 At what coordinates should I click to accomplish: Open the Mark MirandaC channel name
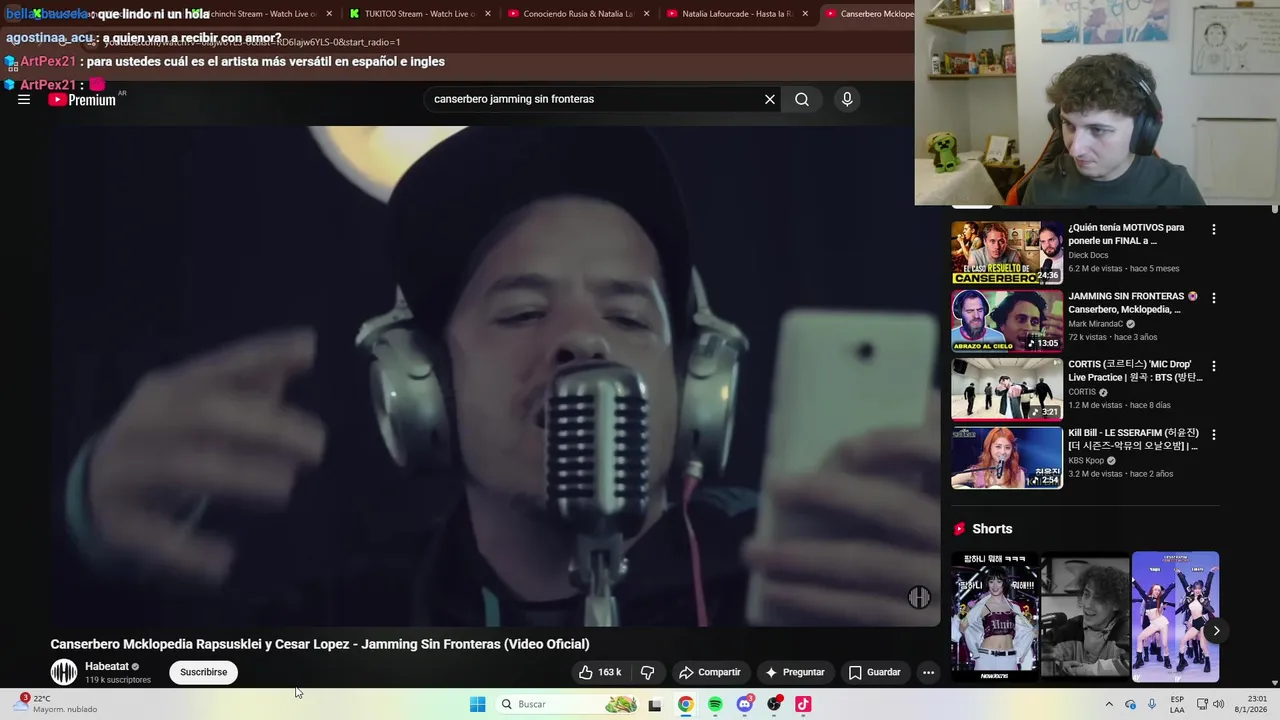(1096, 324)
